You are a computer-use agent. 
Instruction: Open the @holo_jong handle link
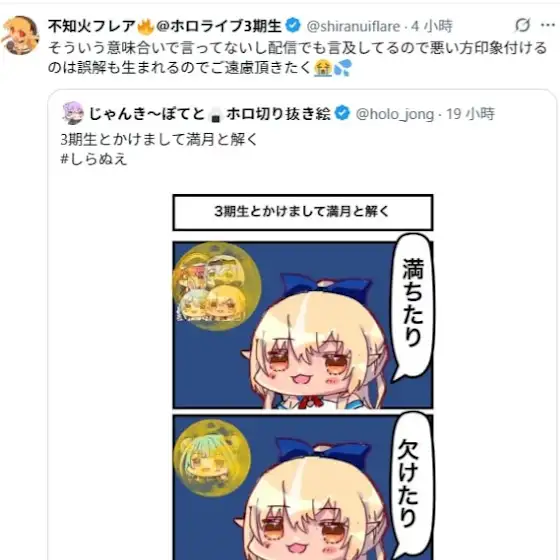(x=395, y=114)
